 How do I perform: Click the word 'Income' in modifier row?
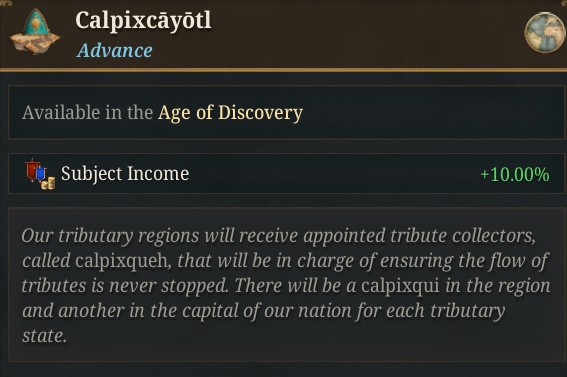158,173
